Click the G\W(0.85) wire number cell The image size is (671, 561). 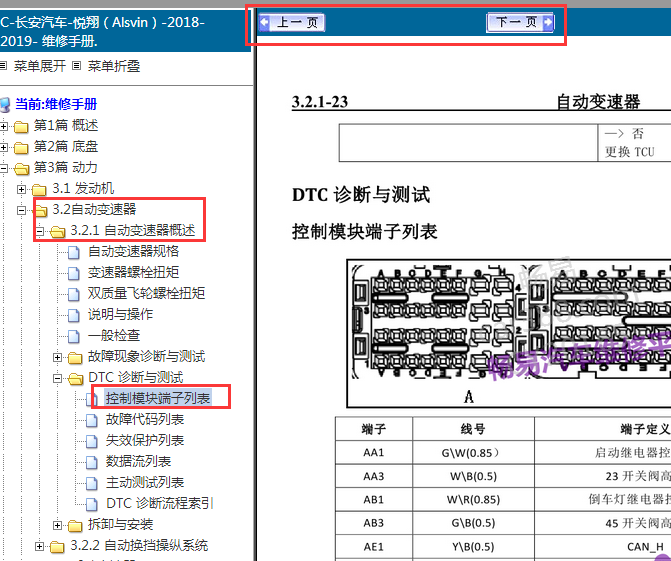click(x=473, y=453)
